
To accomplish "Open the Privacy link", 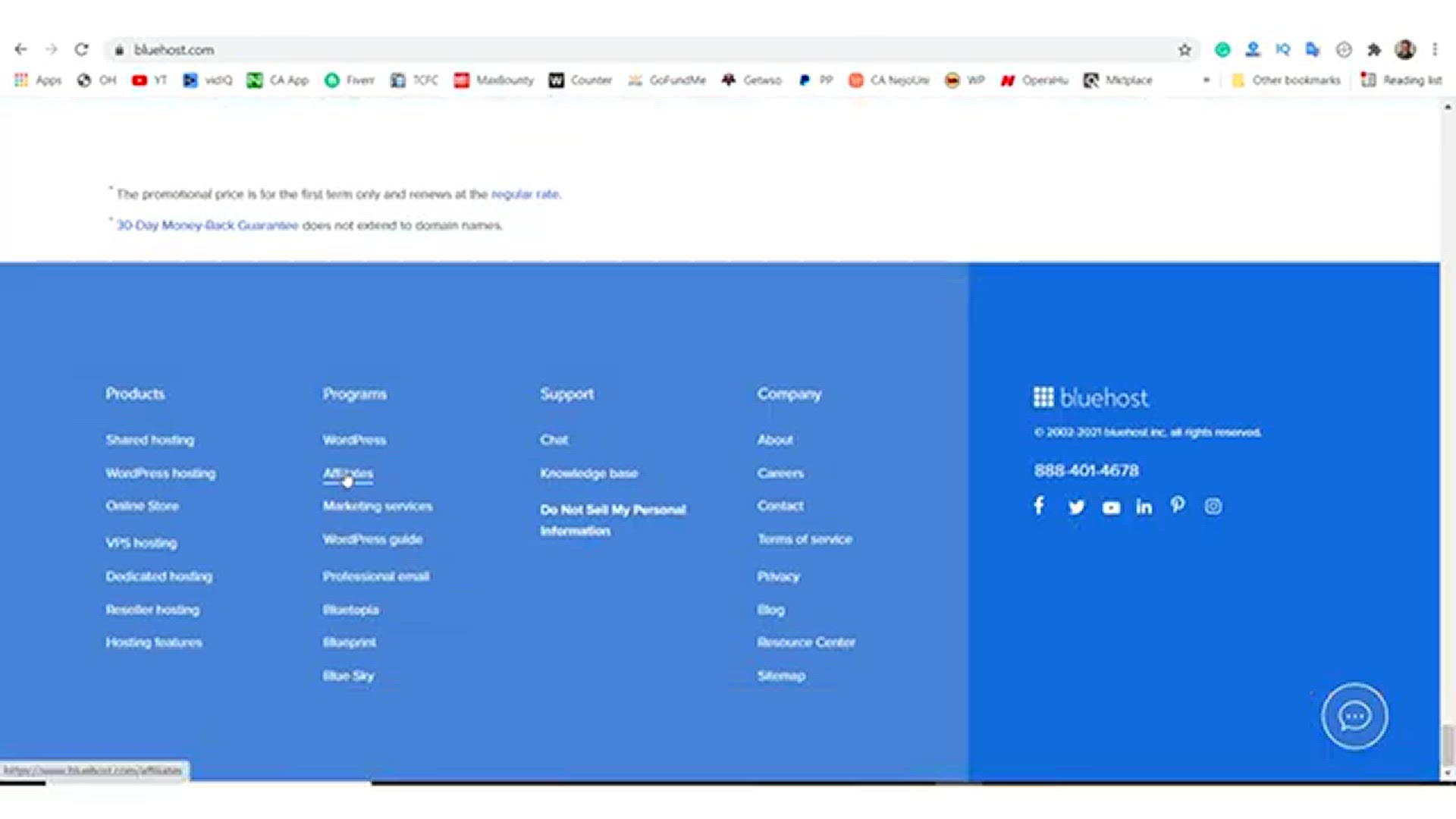I will coord(779,576).
